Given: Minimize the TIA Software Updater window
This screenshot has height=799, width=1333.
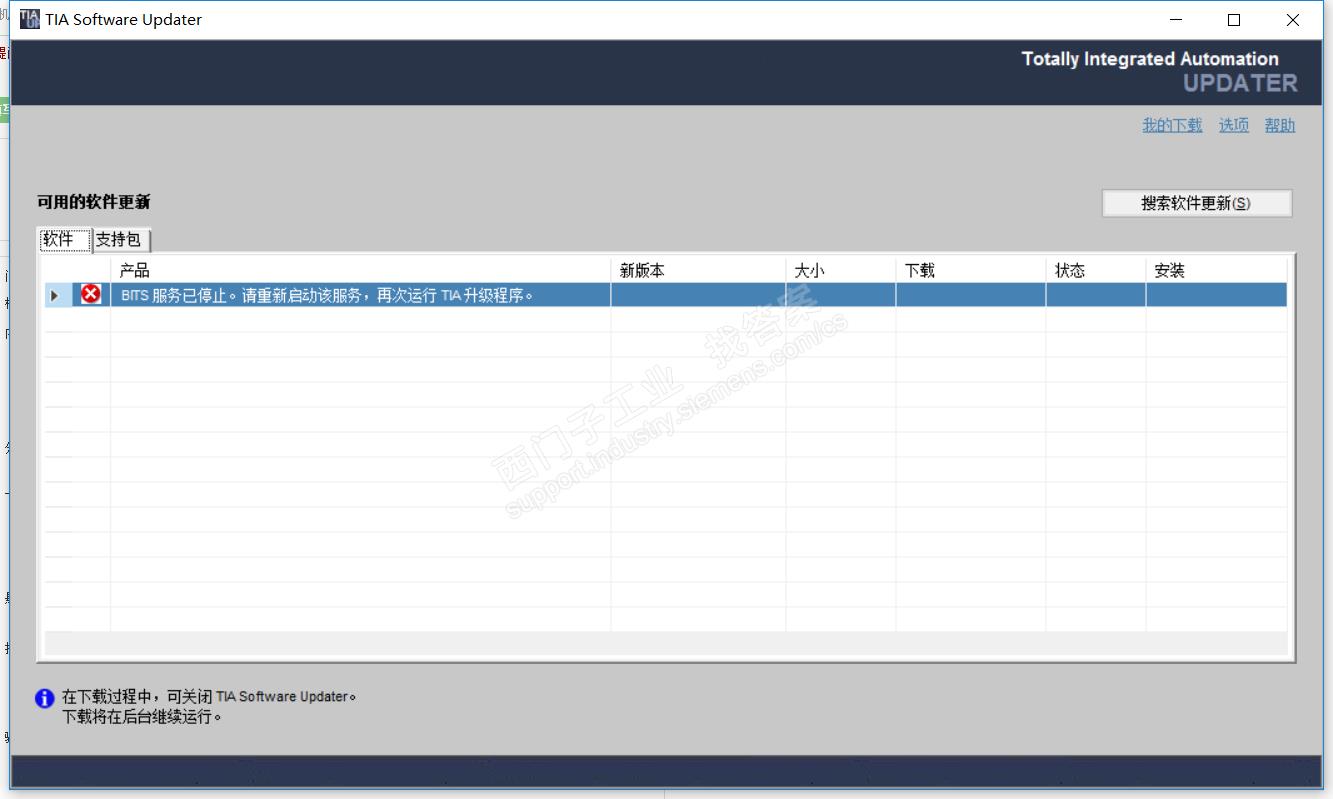Looking at the screenshot, I should click(x=1177, y=20).
